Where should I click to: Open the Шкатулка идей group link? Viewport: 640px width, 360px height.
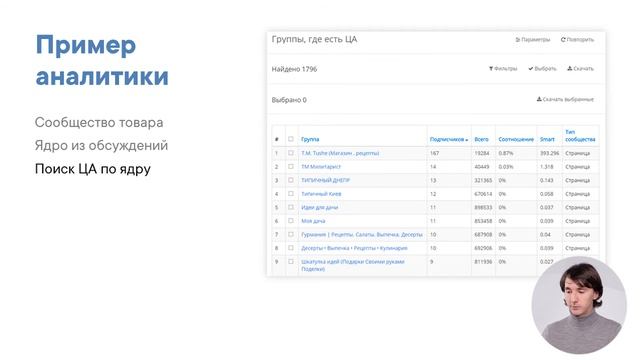point(353,265)
